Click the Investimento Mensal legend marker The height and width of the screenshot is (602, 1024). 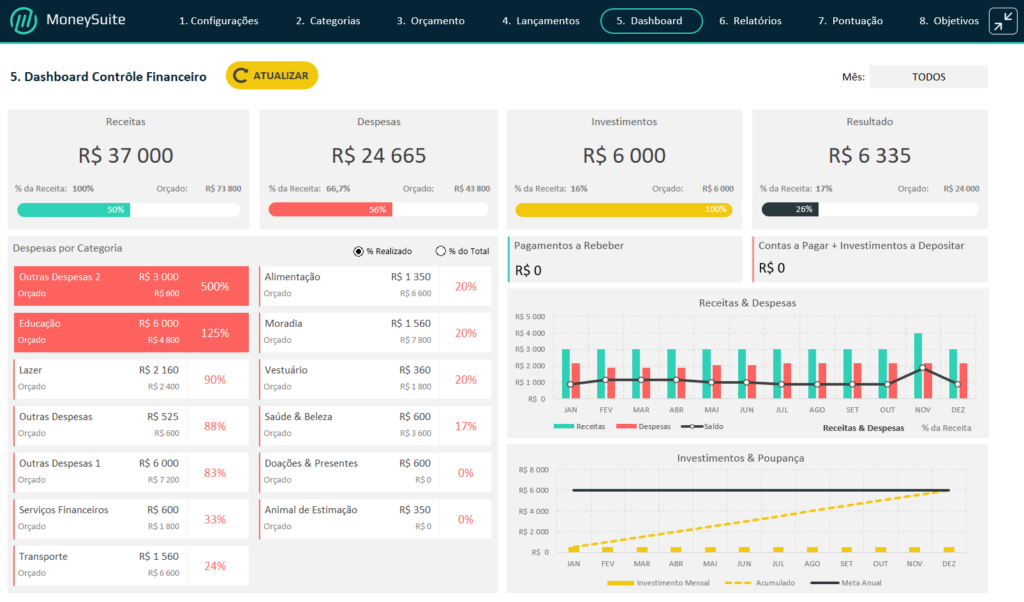tap(620, 583)
